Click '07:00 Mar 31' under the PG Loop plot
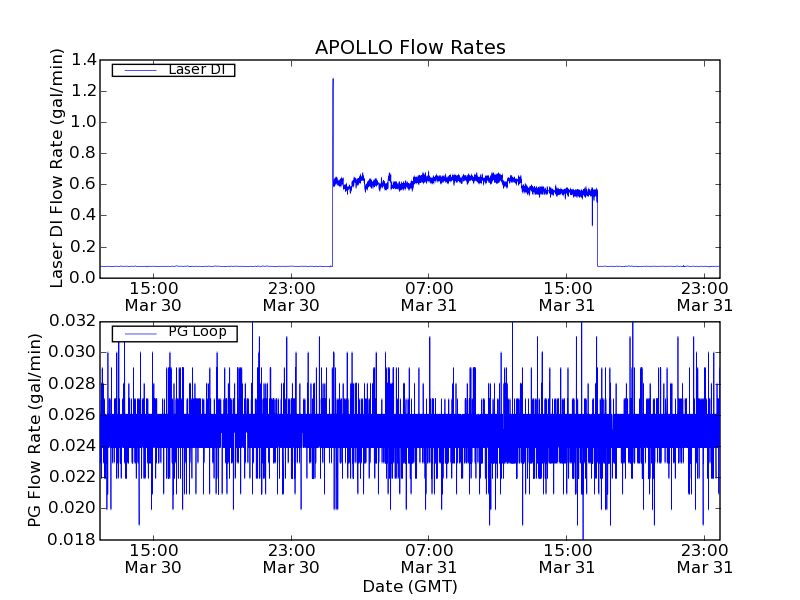Image resolution: width=800 pixels, height=600 pixels. pyautogui.click(x=429, y=559)
